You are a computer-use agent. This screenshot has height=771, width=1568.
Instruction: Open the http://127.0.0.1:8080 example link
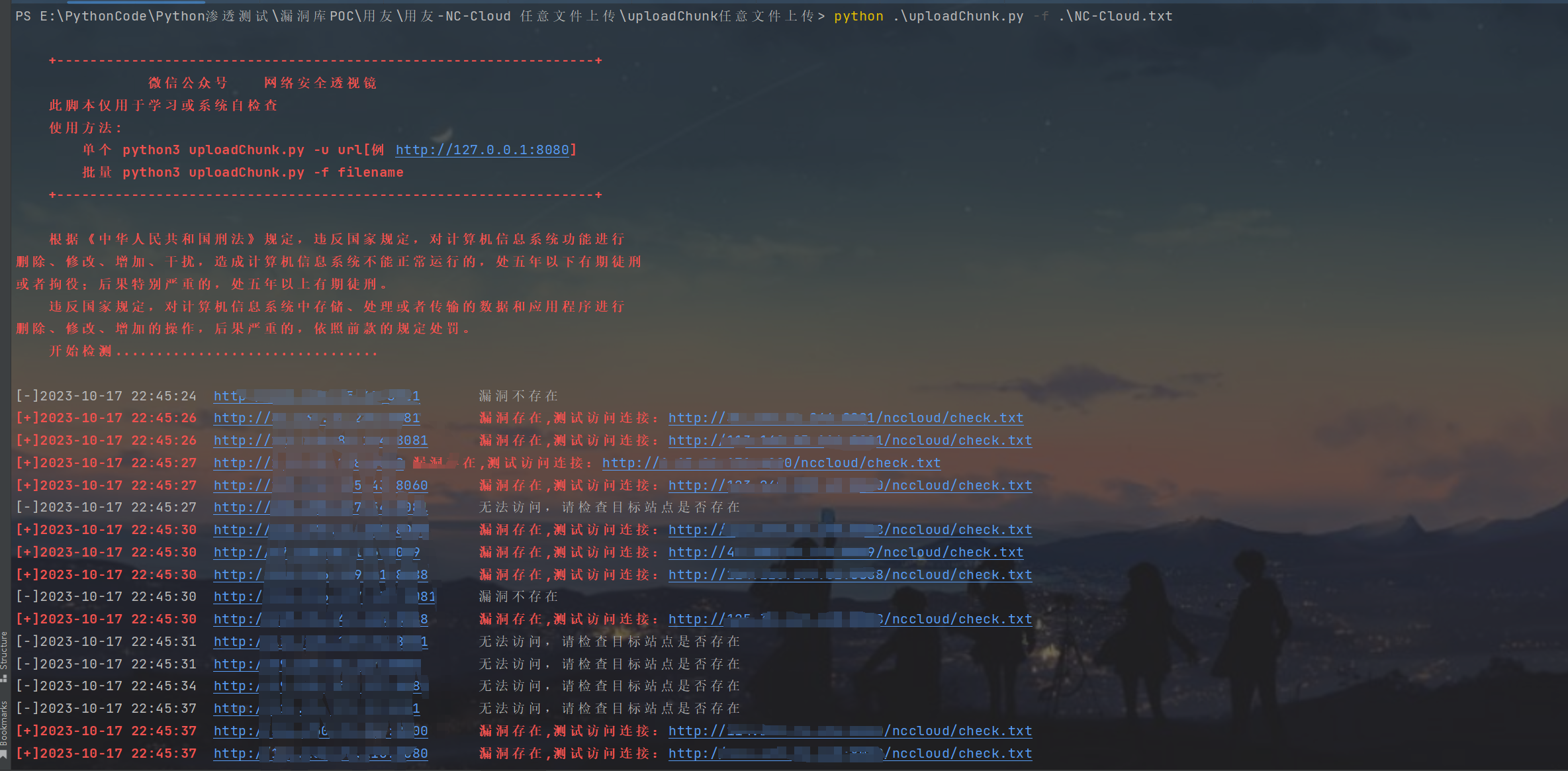[x=482, y=150]
